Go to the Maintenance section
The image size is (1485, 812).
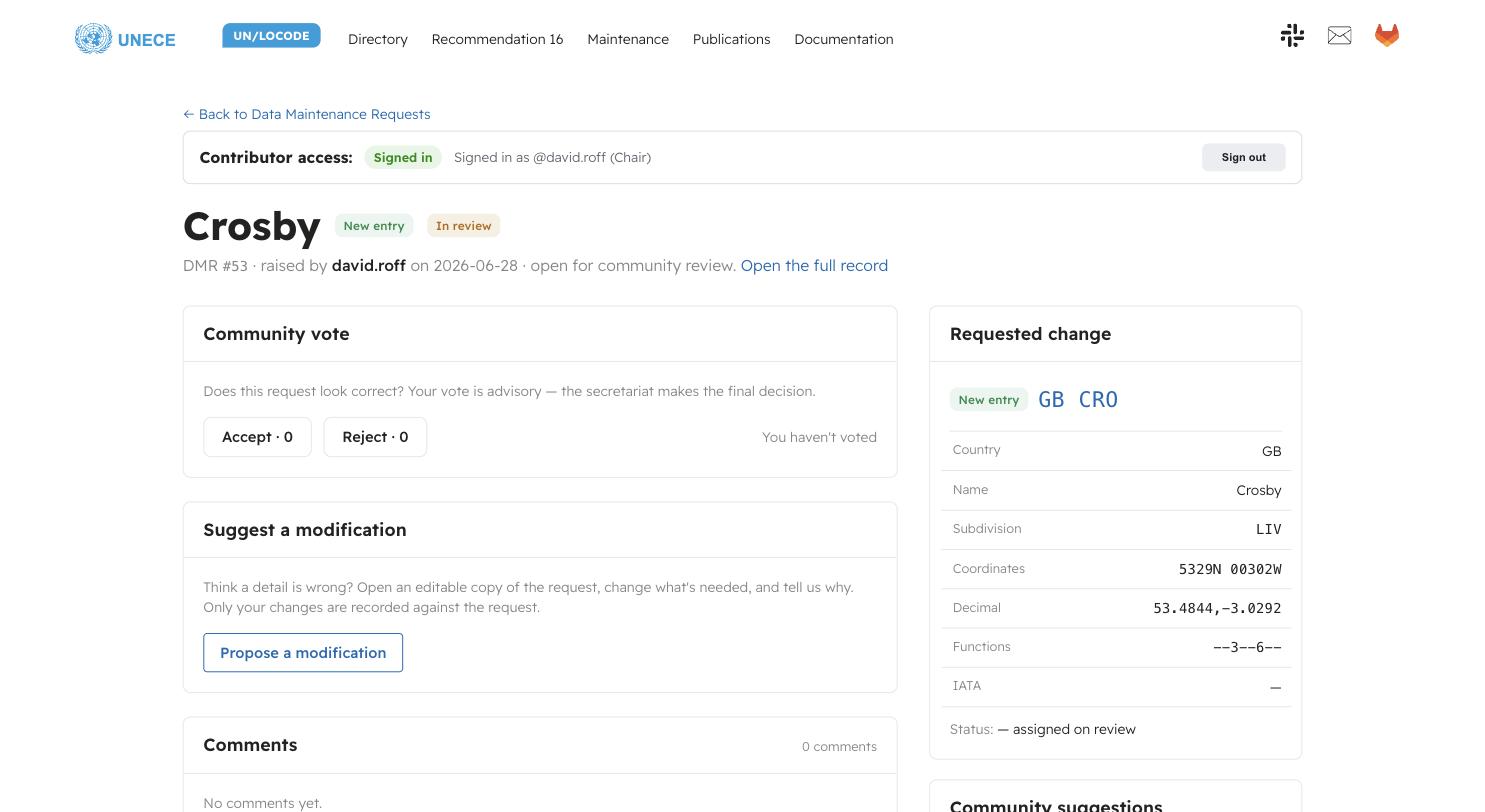(x=628, y=39)
